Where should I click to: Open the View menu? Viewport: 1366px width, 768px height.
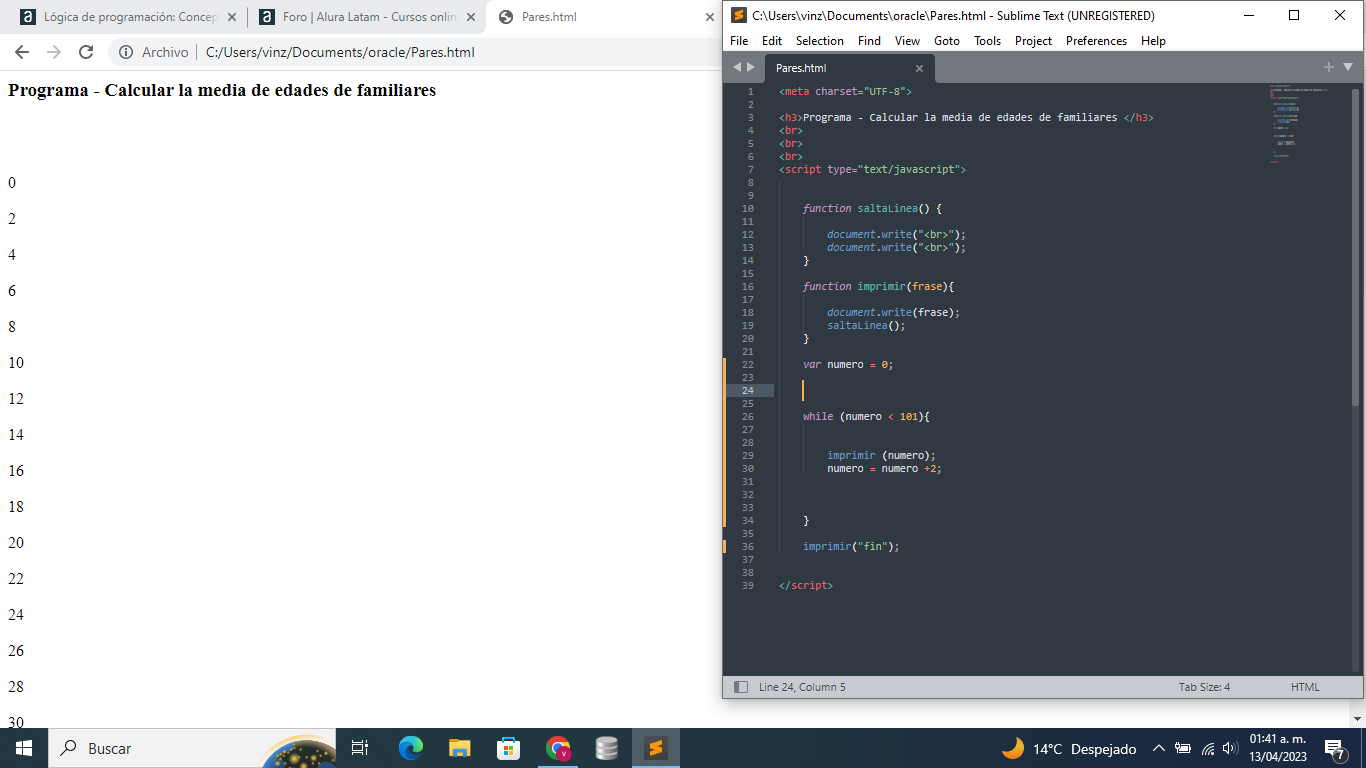[x=908, y=41]
